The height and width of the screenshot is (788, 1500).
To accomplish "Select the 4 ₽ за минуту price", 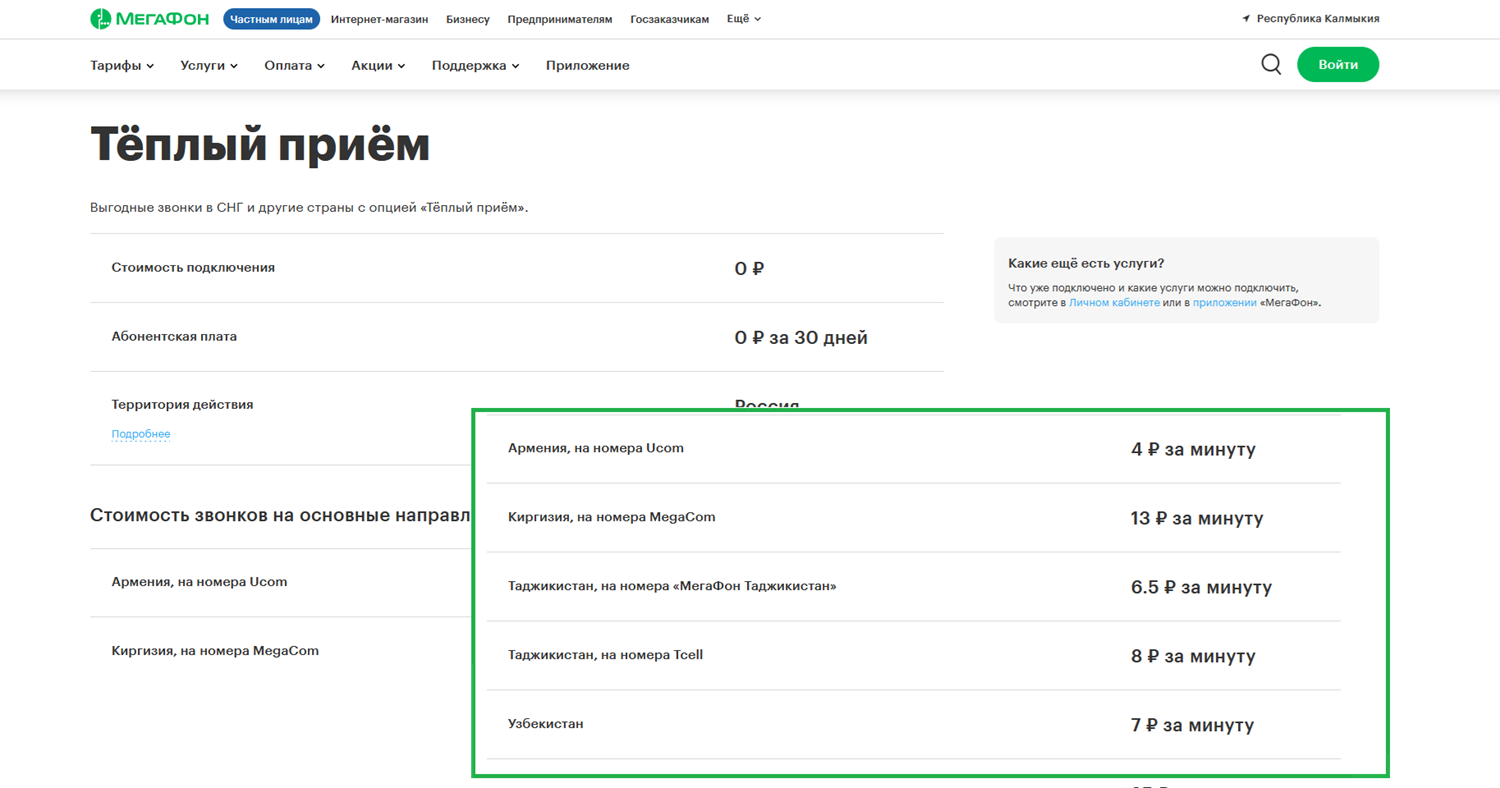I will pos(1193,450).
